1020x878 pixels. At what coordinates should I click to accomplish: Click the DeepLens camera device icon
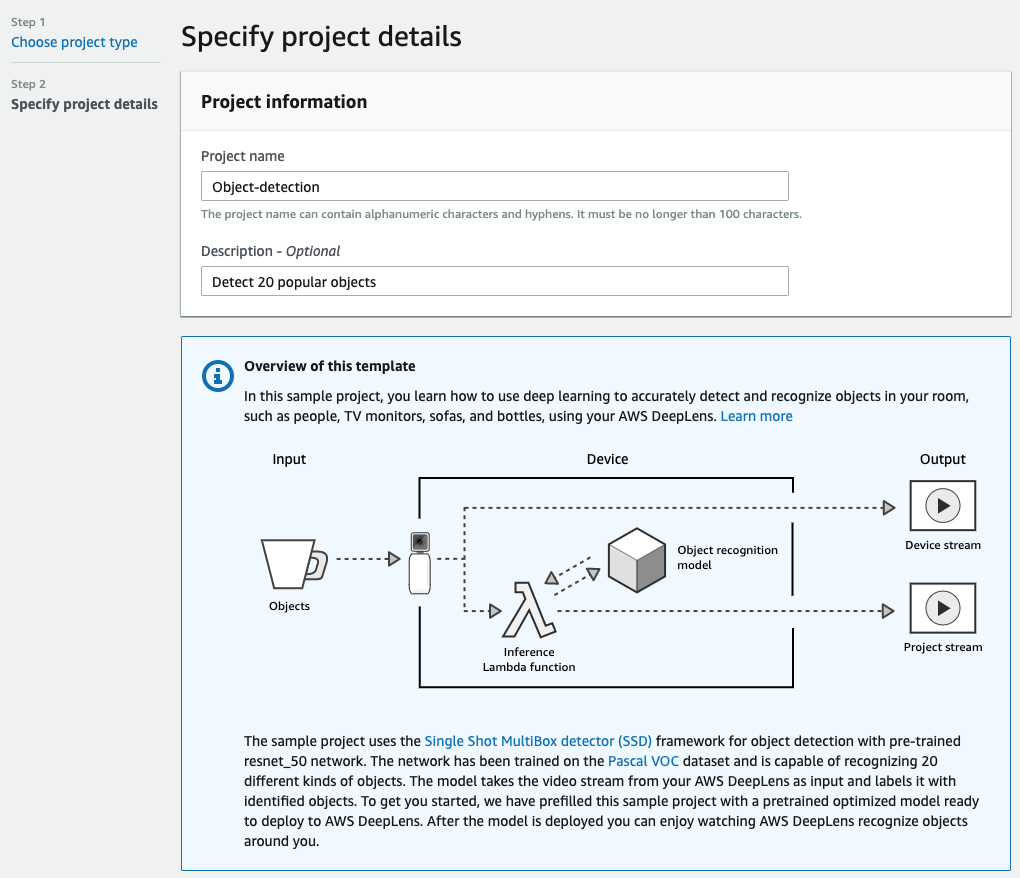pyautogui.click(x=420, y=563)
